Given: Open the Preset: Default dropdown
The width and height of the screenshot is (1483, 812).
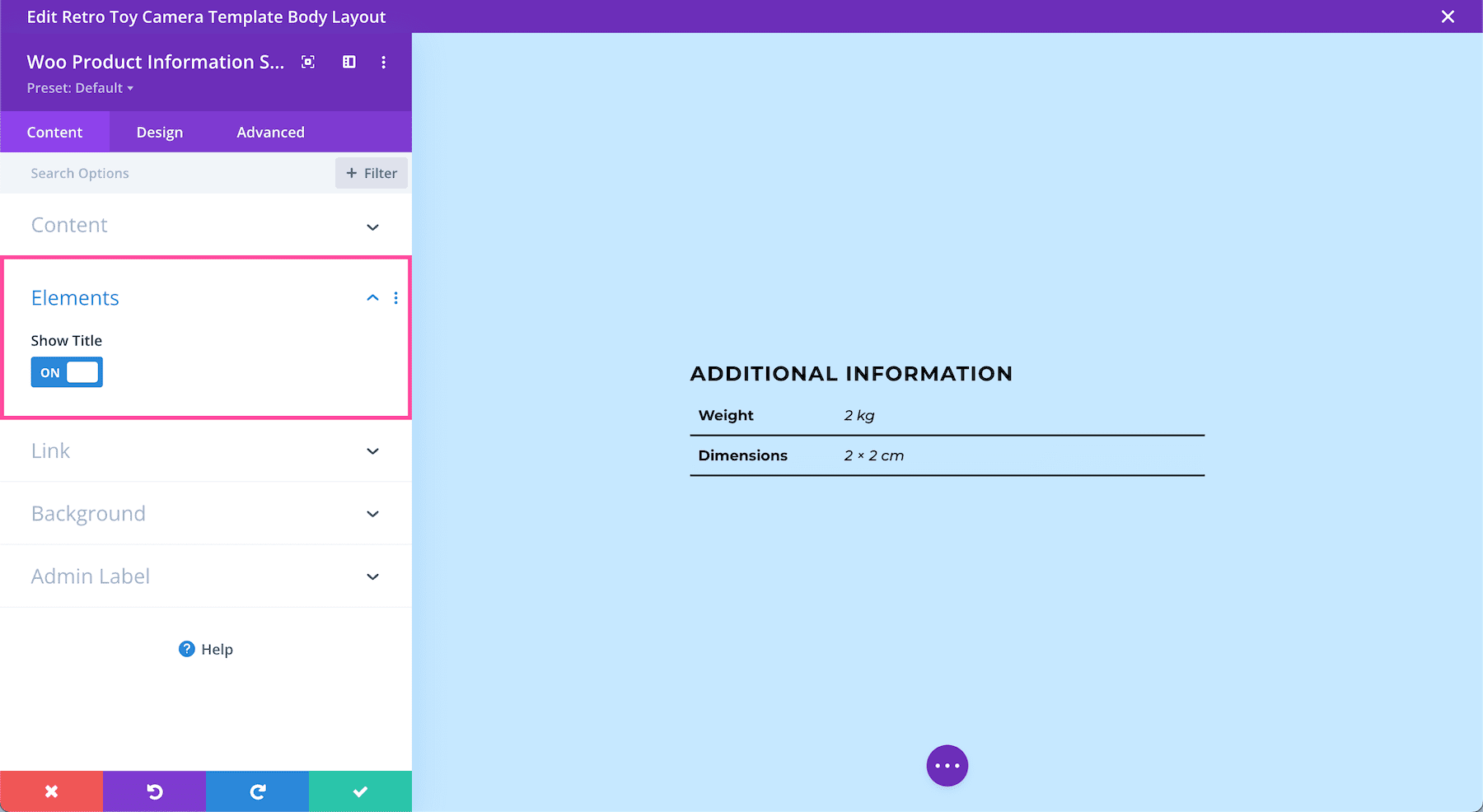Looking at the screenshot, I should [x=80, y=87].
